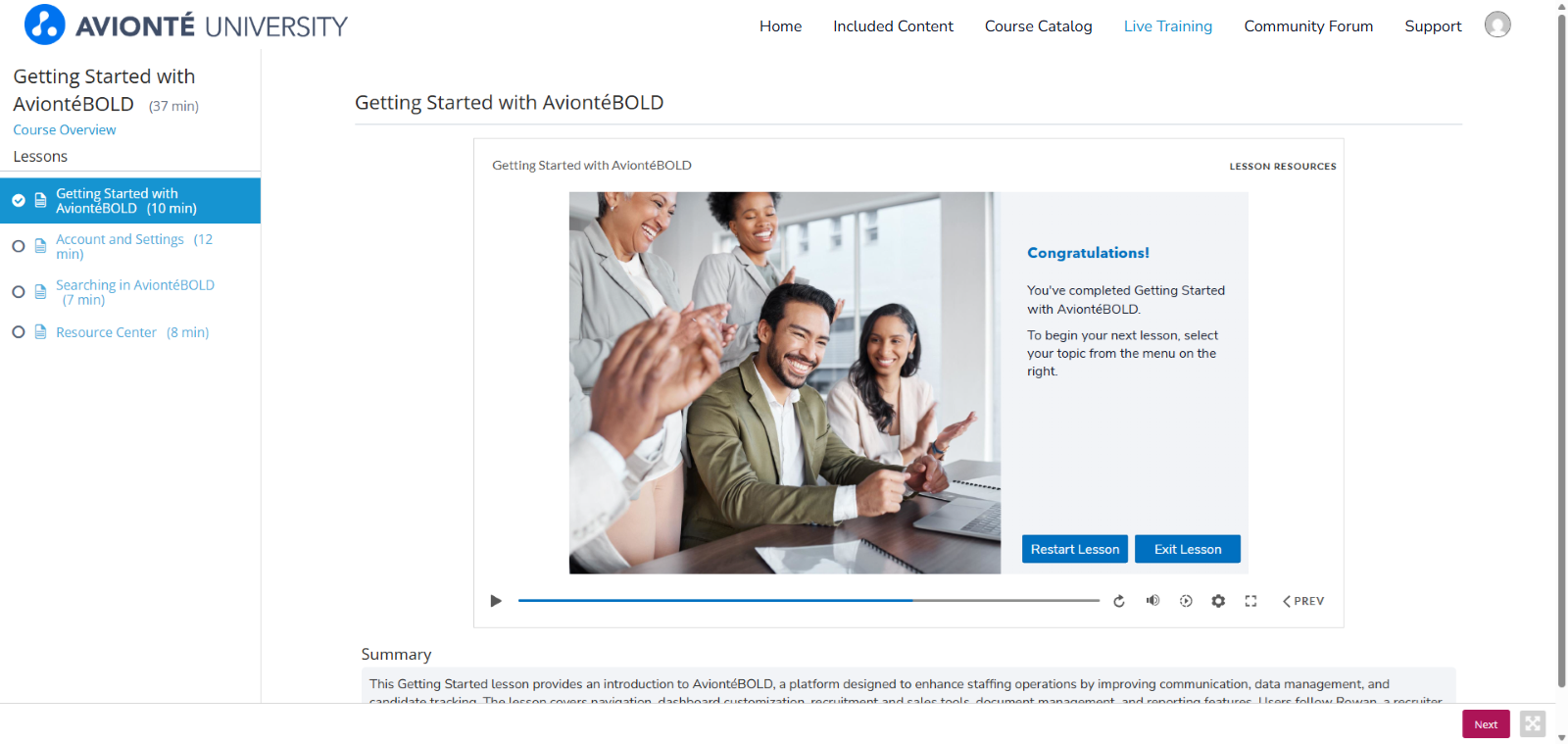Click the Next button
Image resolution: width=1568 pixels, height=744 pixels.
(1486, 724)
